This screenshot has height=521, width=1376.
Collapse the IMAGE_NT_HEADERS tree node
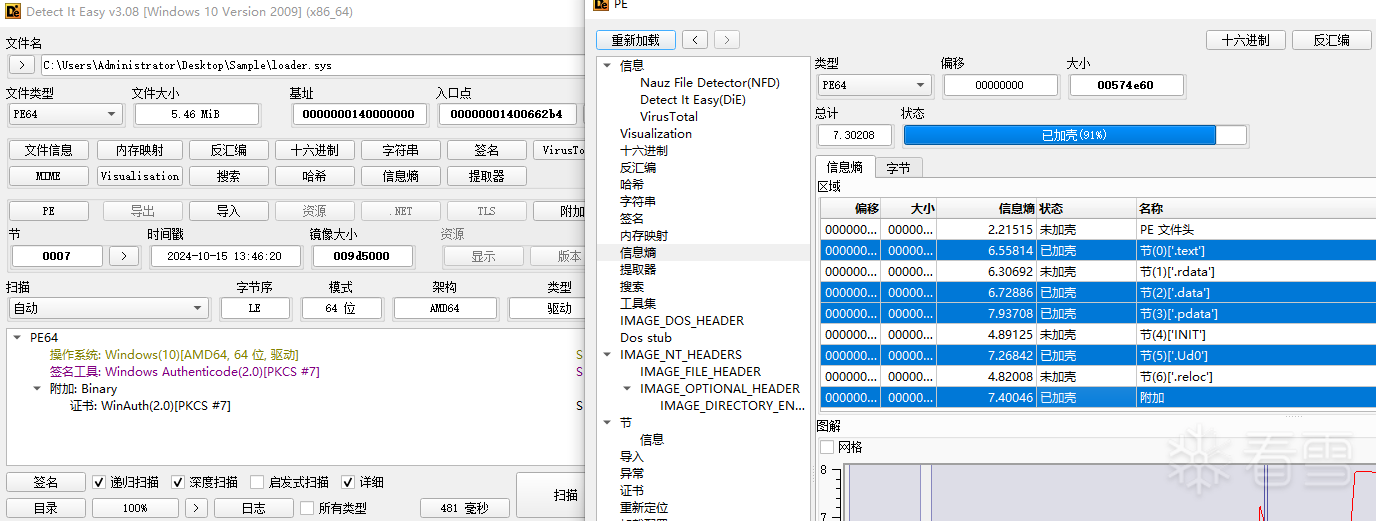pyautogui.click(x=607, y=355)
